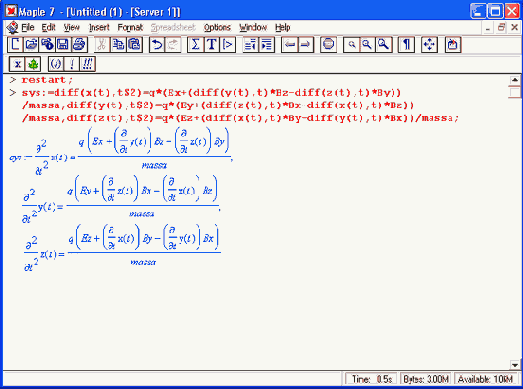Click Maple document icon left of File
Image resolution: width=523 pixels, height=389 pixels.
[x=12, y=28]
